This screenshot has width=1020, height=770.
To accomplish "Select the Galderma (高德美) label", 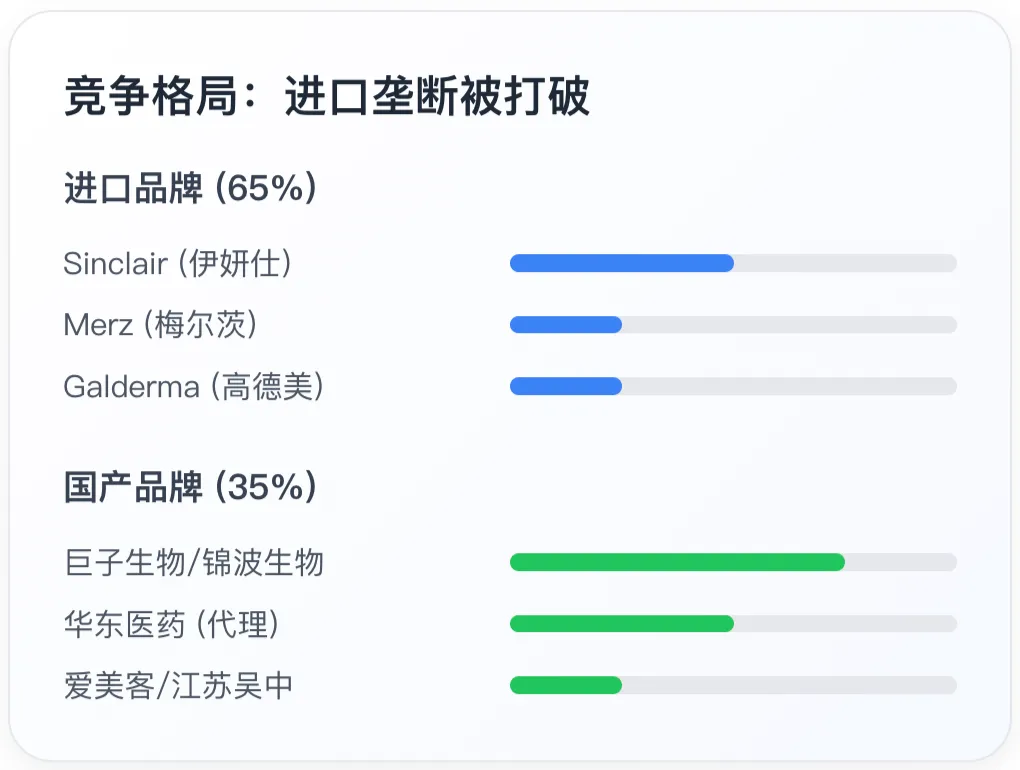I will point(193,386).
